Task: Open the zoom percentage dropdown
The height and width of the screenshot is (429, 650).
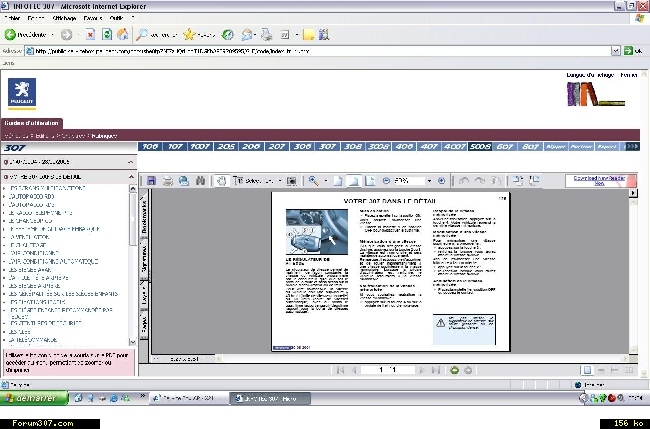Action: [x=429, y=181]
